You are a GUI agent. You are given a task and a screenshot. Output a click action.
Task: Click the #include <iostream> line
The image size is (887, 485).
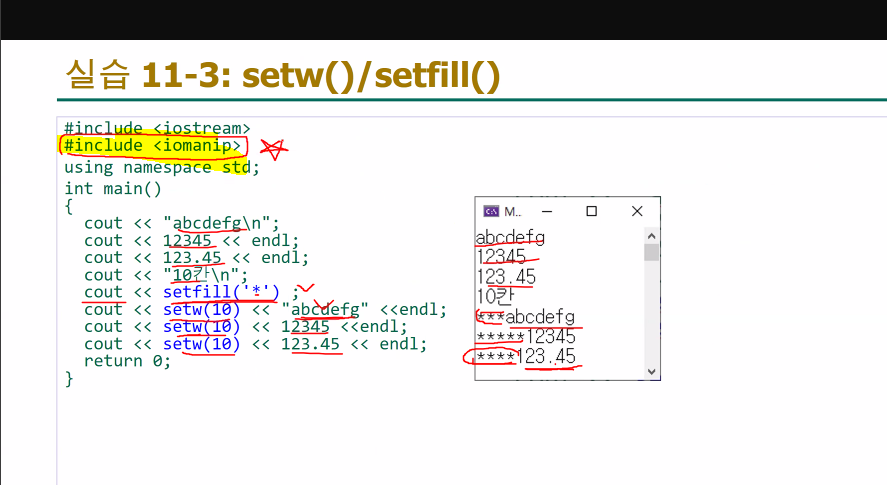click(157, 128)
